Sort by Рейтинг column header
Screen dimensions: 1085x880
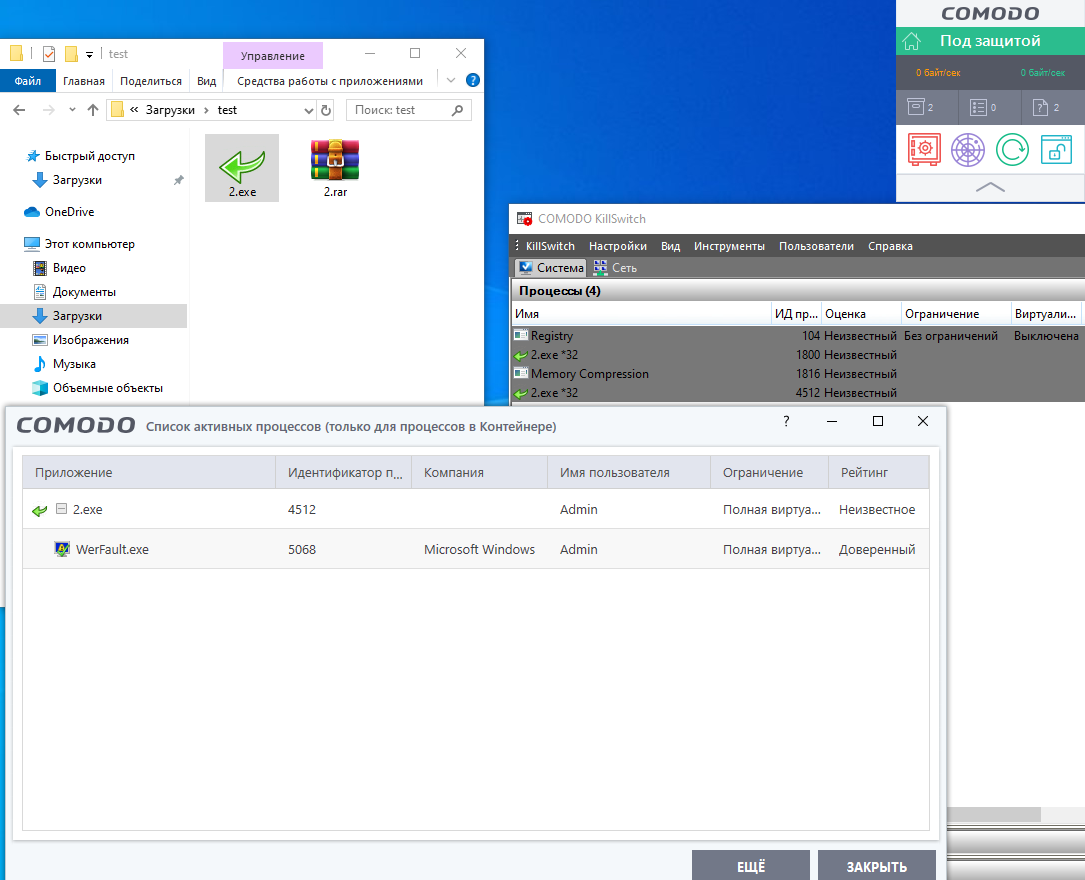click(878, 473)
